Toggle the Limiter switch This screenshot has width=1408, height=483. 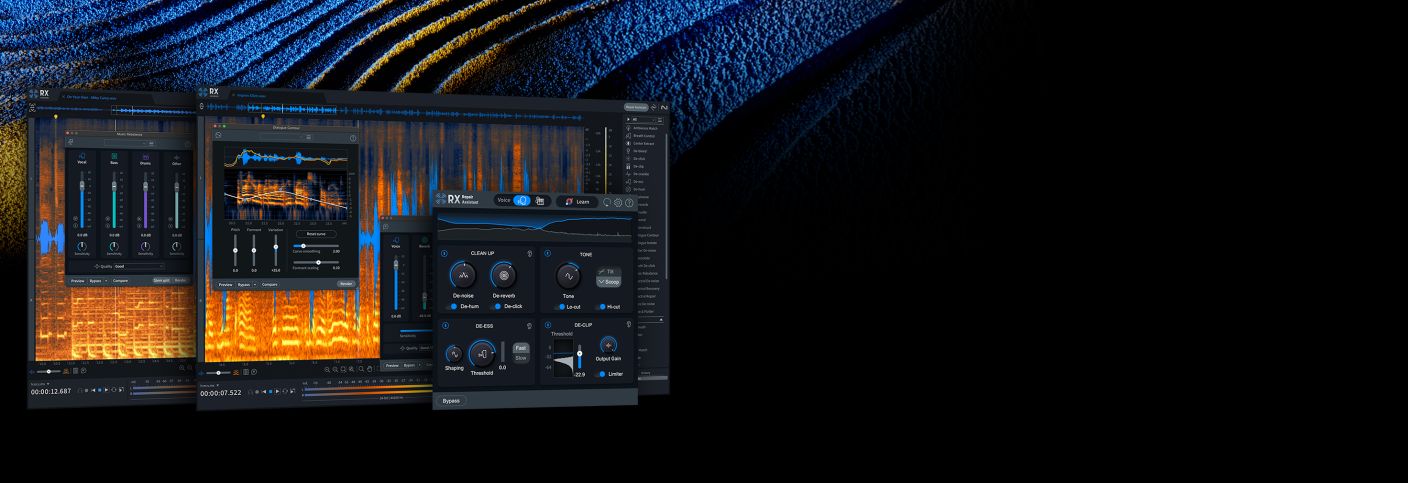602,373
